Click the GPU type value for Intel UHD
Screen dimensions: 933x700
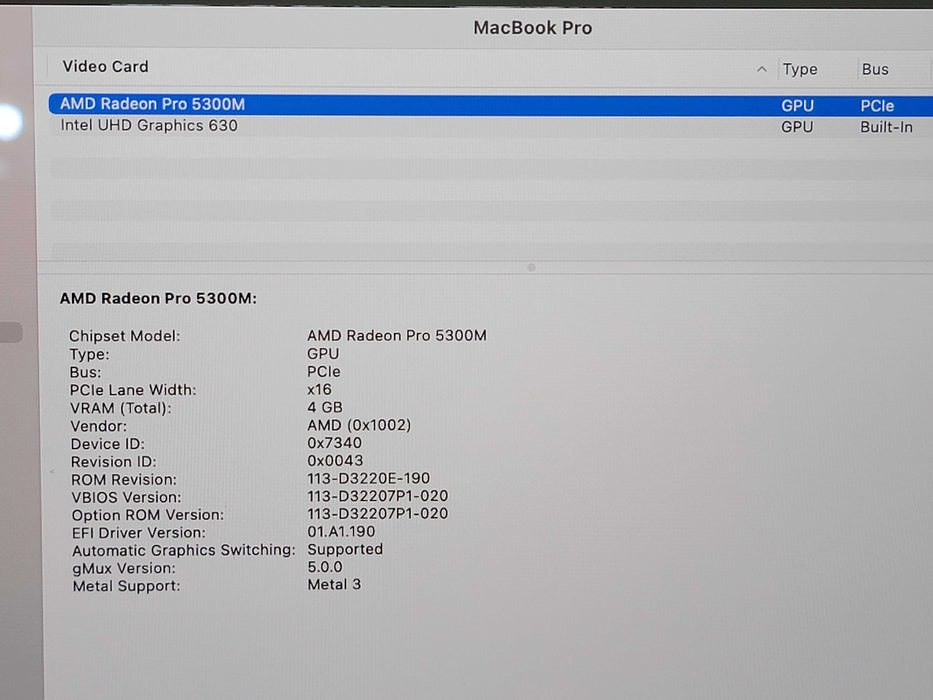(x=797, y=126)
